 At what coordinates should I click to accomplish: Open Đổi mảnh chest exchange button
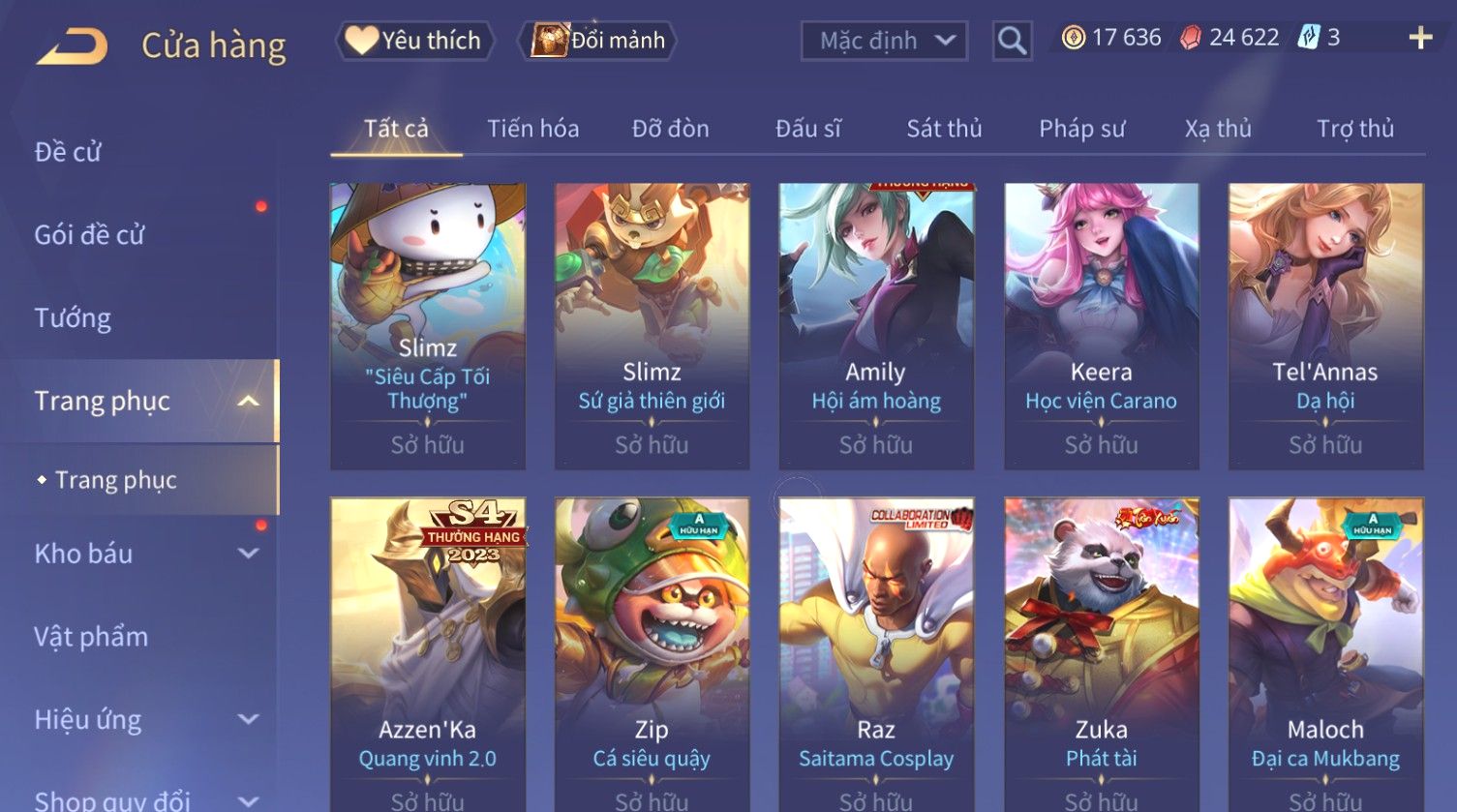598,41
